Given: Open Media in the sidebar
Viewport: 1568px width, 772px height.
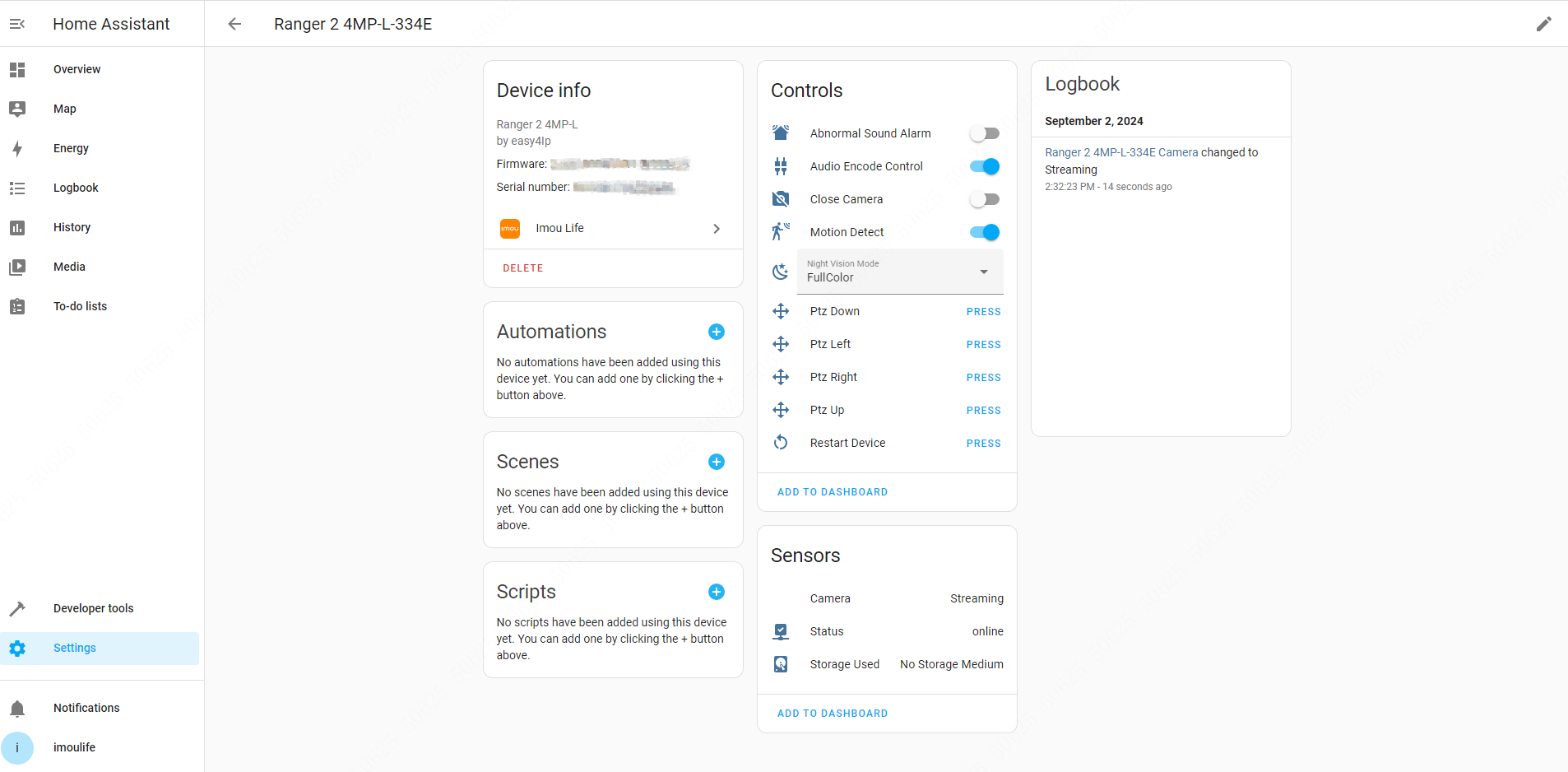Looking at the screenshot, I should 100,267.
